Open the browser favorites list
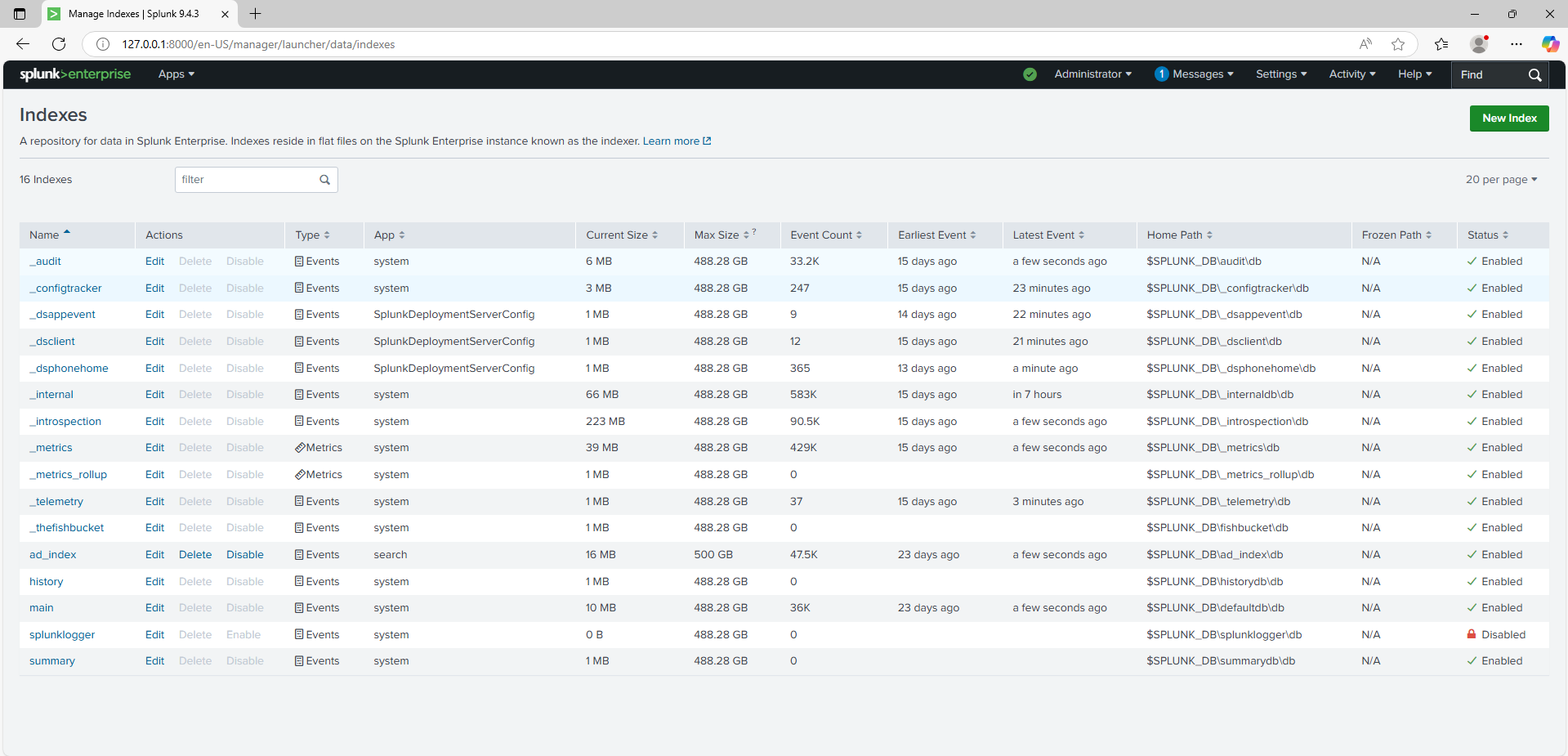 [1441, 44]
